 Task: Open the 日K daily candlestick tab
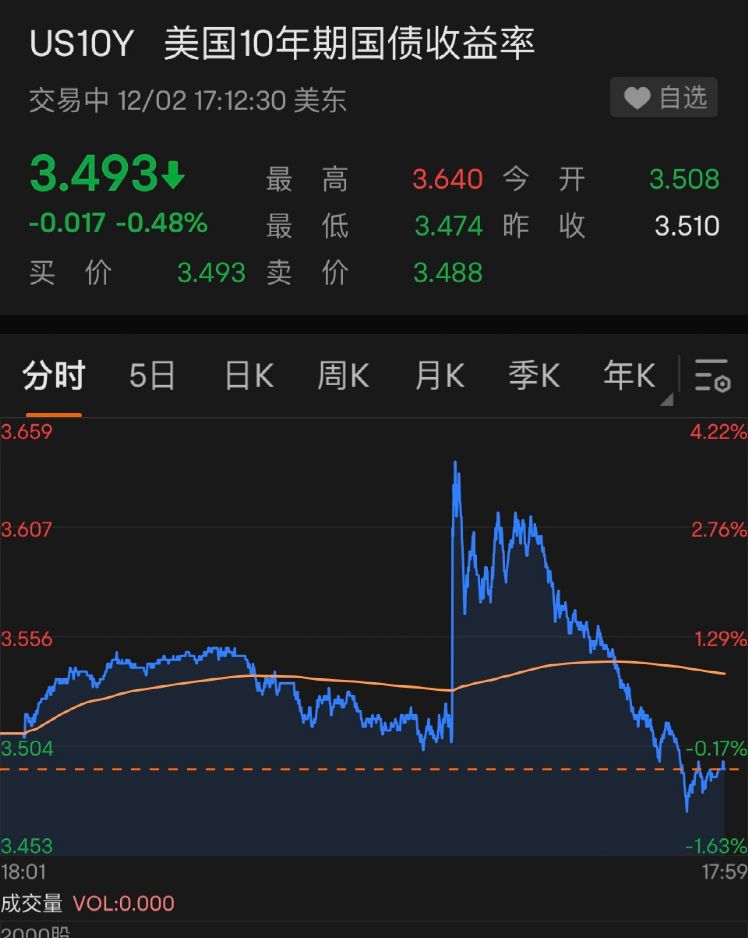[x=249, y=376]
